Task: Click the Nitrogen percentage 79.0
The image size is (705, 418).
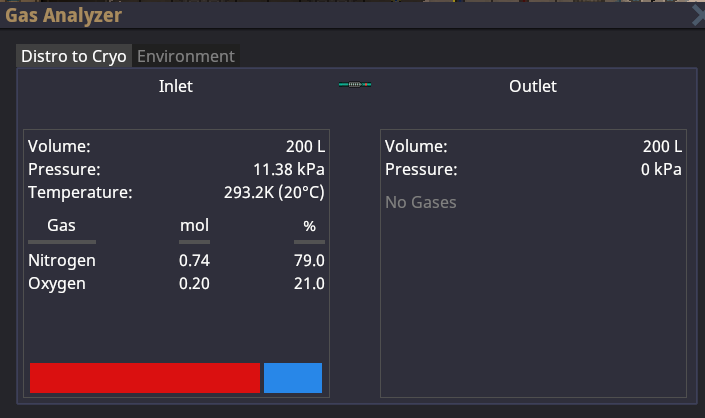Action: point(309,261)
